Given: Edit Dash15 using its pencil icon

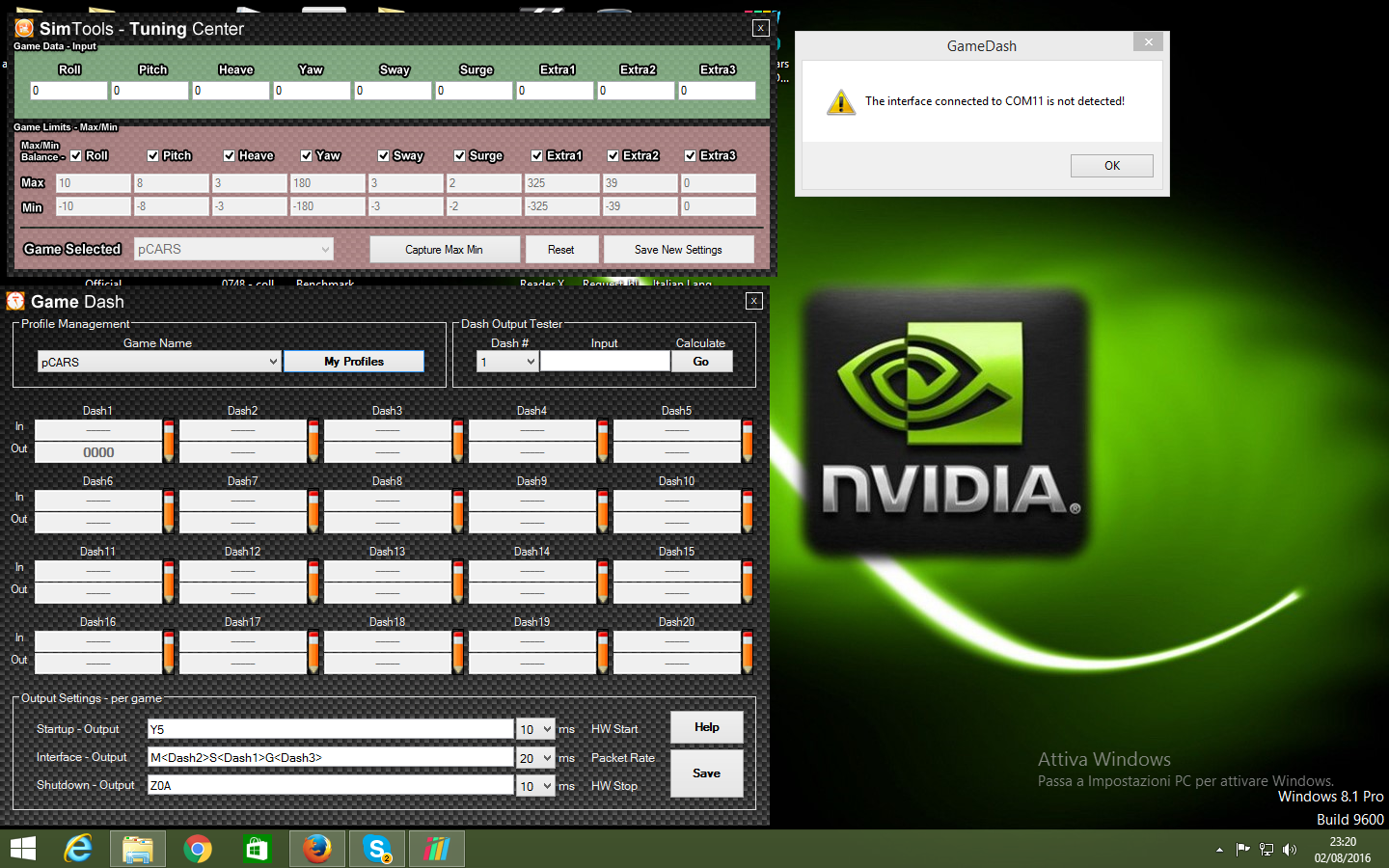Looking at the screenshot, I should [x=748, y=582].
